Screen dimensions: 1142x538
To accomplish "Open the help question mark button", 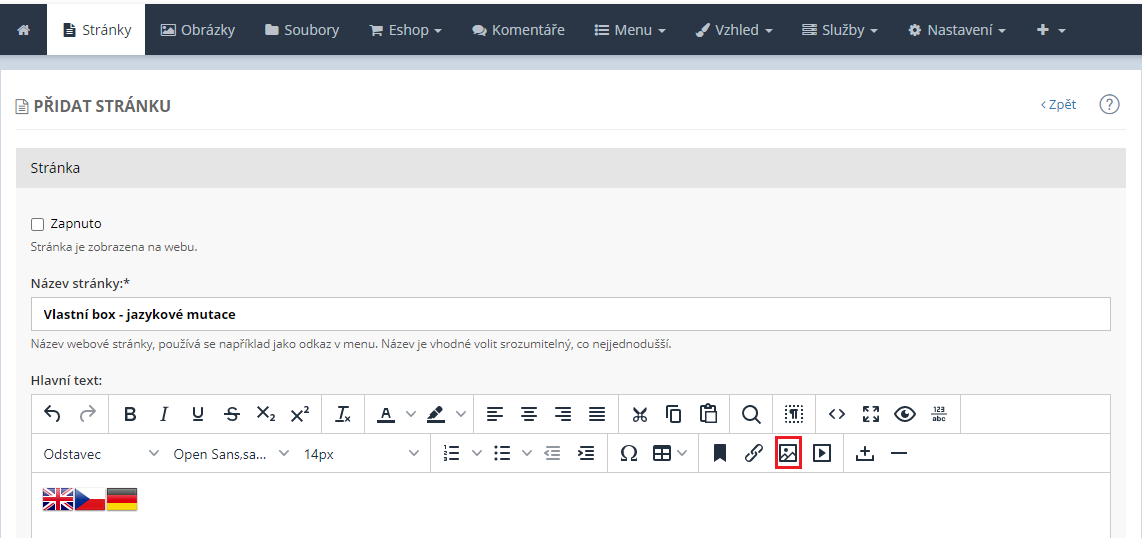I will pyautogui.click(x=1109, y=104).
